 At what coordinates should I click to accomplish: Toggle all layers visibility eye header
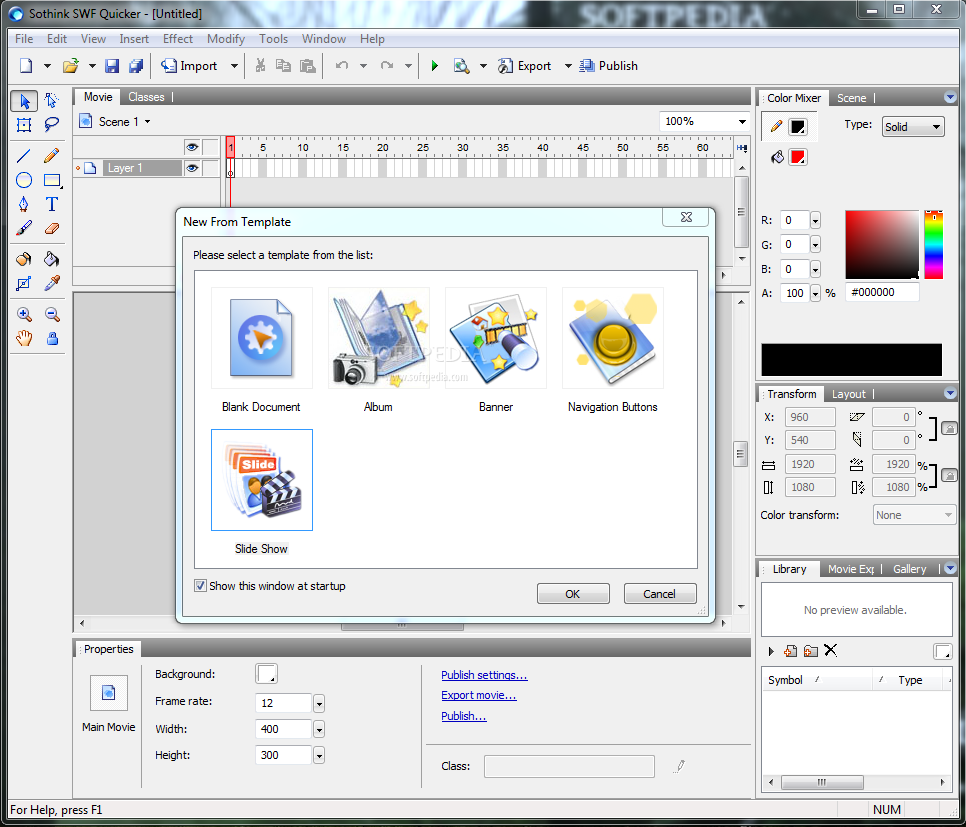[x=192, y=147]
